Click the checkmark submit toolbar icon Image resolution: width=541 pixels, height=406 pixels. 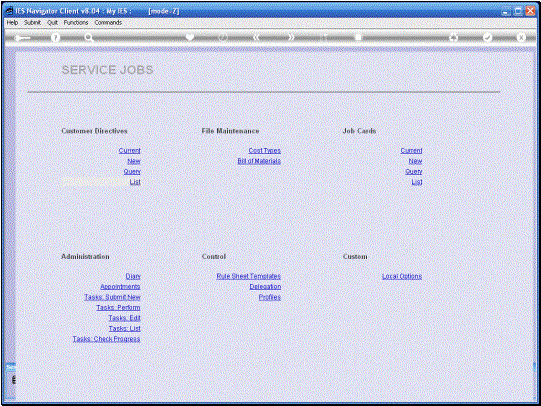(x=487, y=37)
